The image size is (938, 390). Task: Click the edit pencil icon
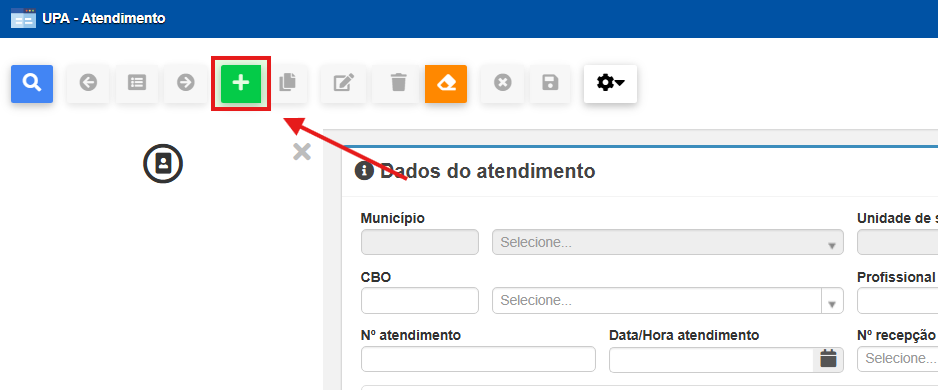tap(343, 83)
